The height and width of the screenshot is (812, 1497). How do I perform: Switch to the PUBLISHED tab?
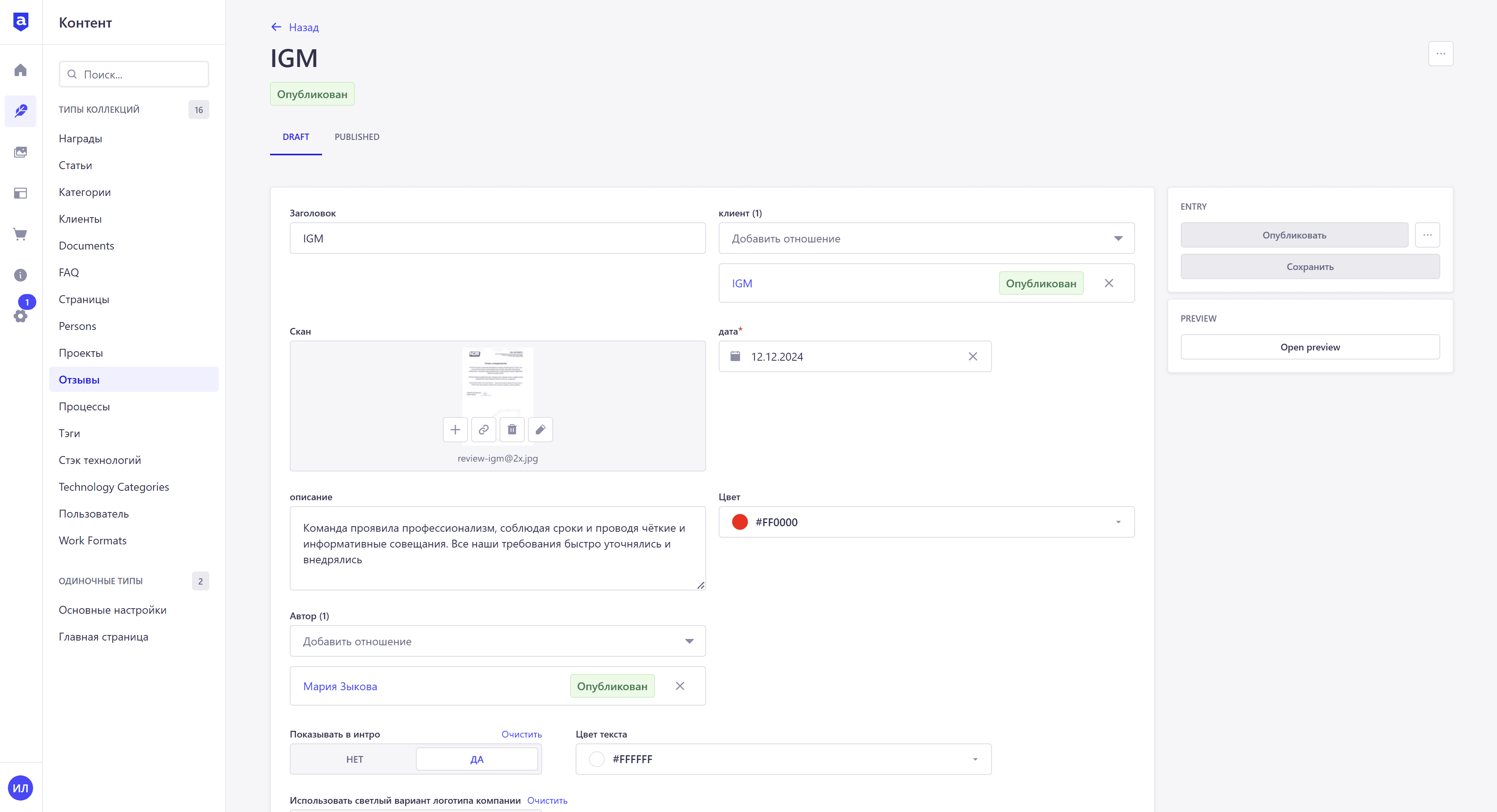point(357,137)
